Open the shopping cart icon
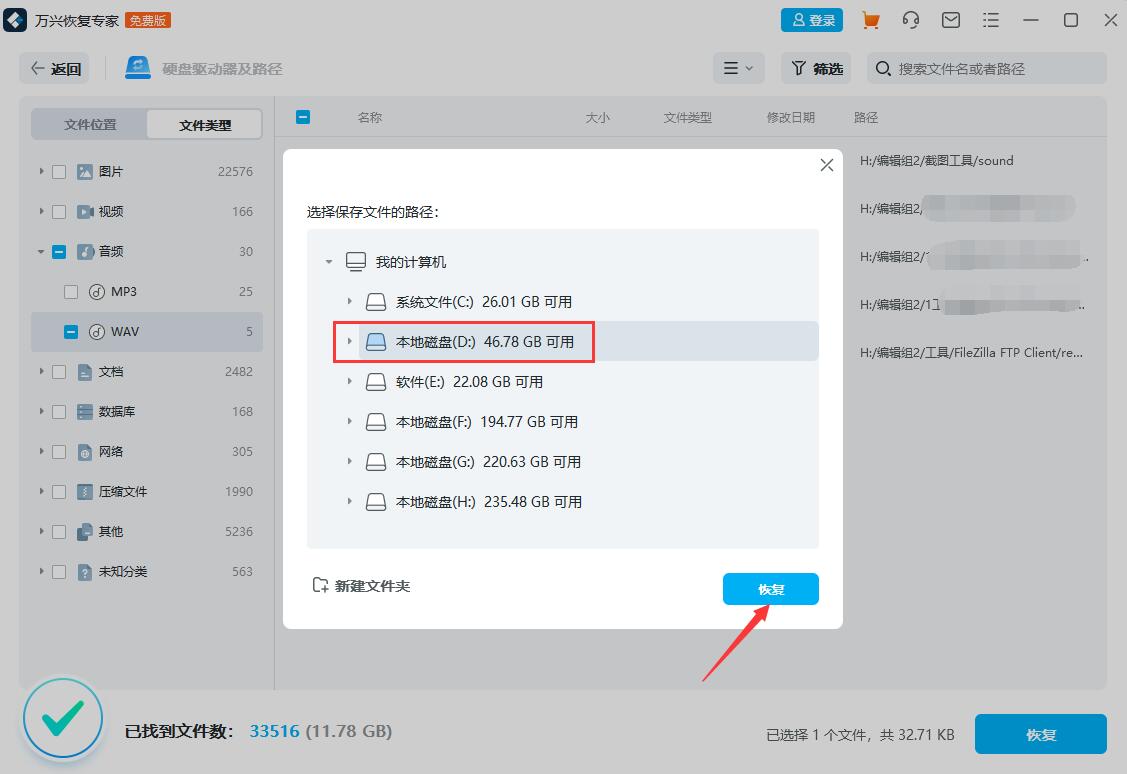The width and height of the screenshot is (1127, 774). coord(870,20)
